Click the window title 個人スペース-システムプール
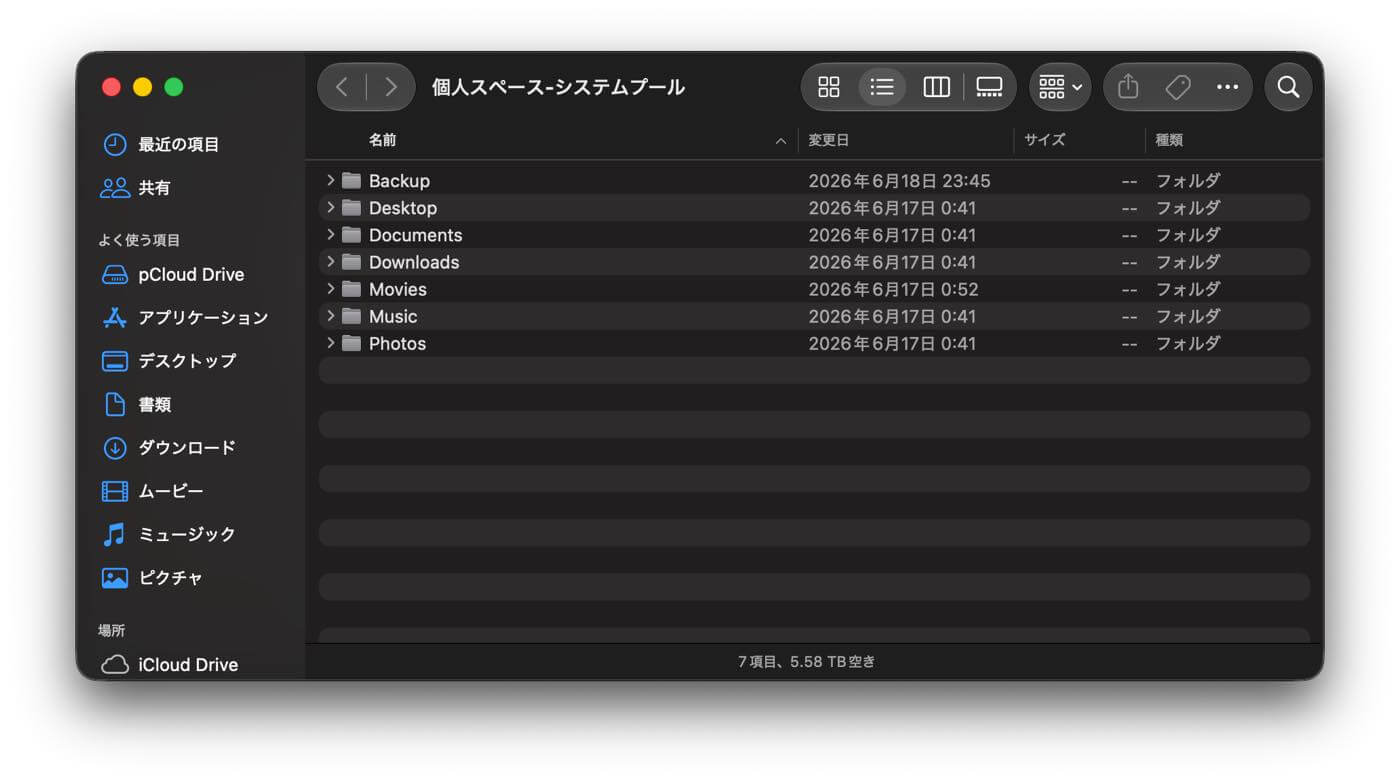Viewport: 1400px width, 781px height. [x=558, y=87]
